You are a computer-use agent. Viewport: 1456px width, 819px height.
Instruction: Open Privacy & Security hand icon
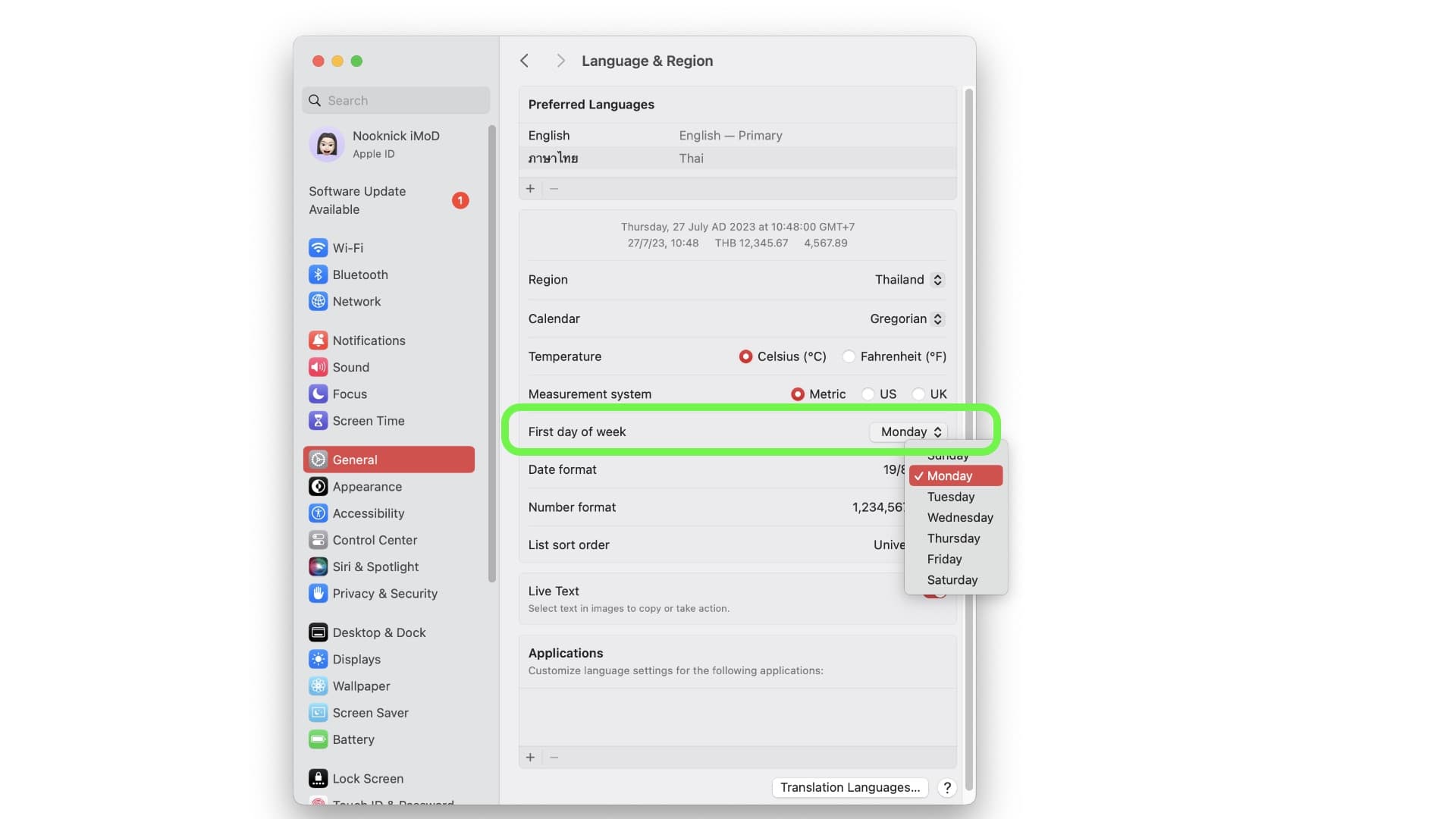tap(318, 594)
